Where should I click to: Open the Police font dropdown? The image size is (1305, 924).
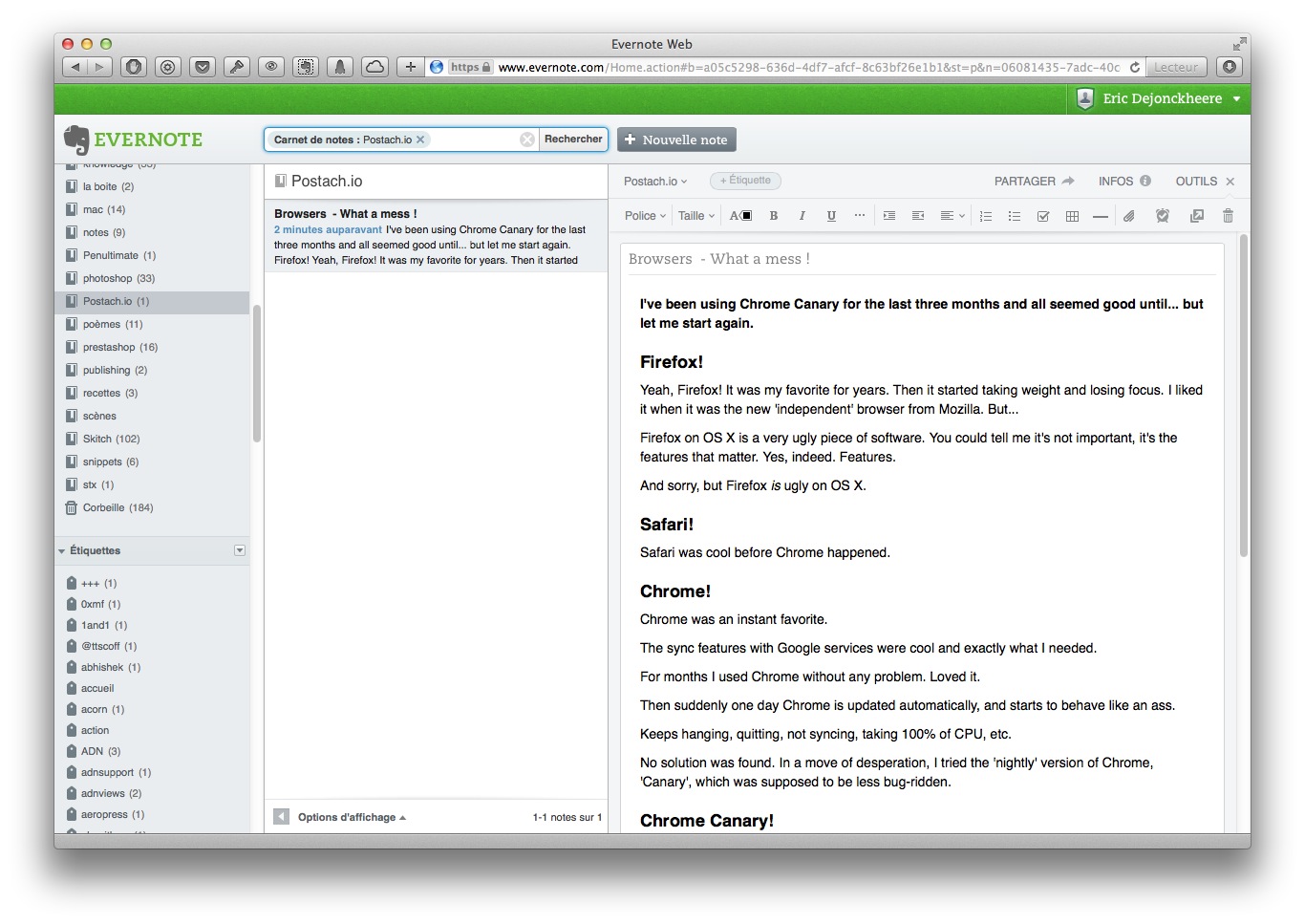645,216
